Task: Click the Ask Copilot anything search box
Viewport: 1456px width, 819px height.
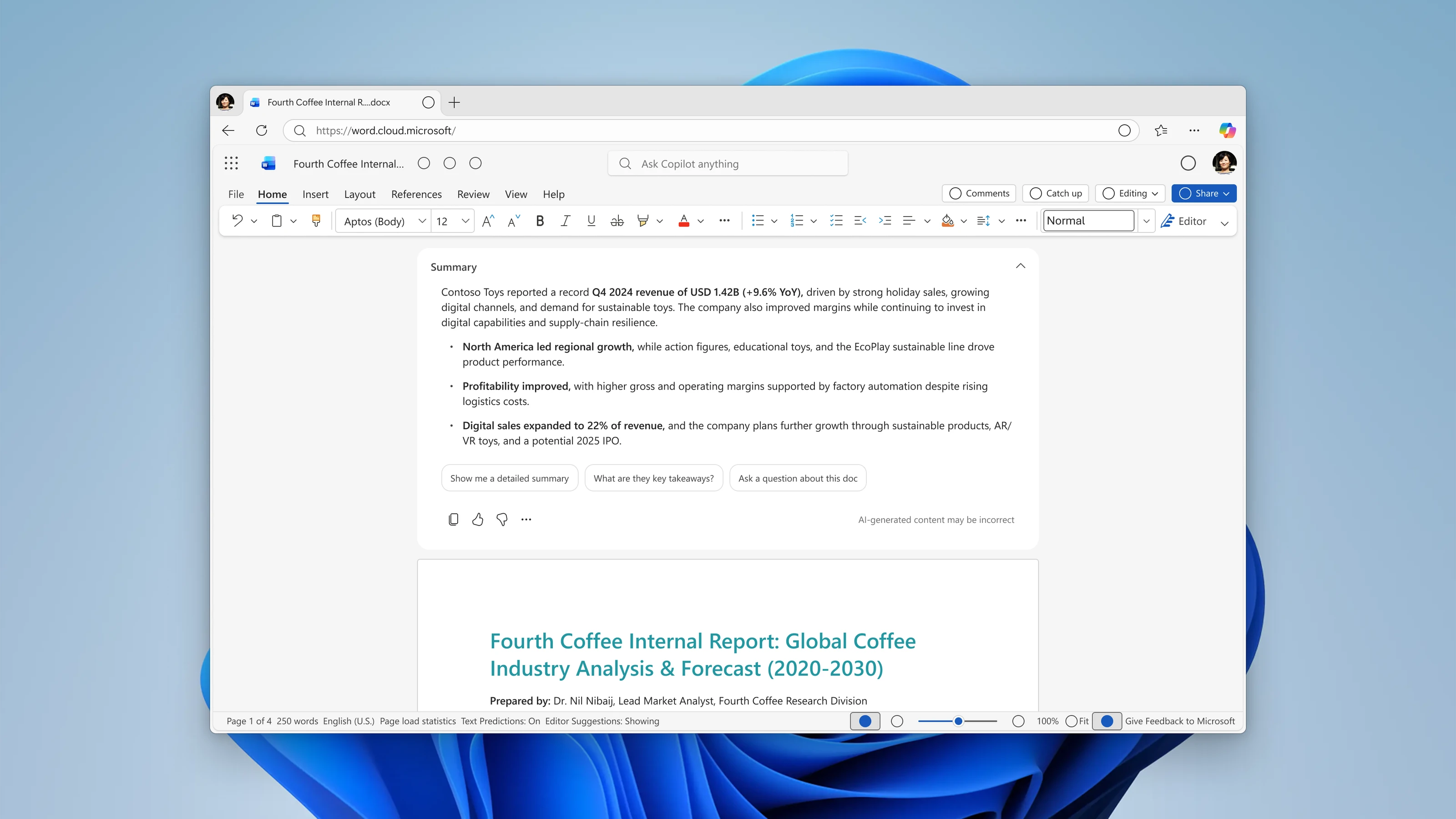Action: tap(728, 163)
